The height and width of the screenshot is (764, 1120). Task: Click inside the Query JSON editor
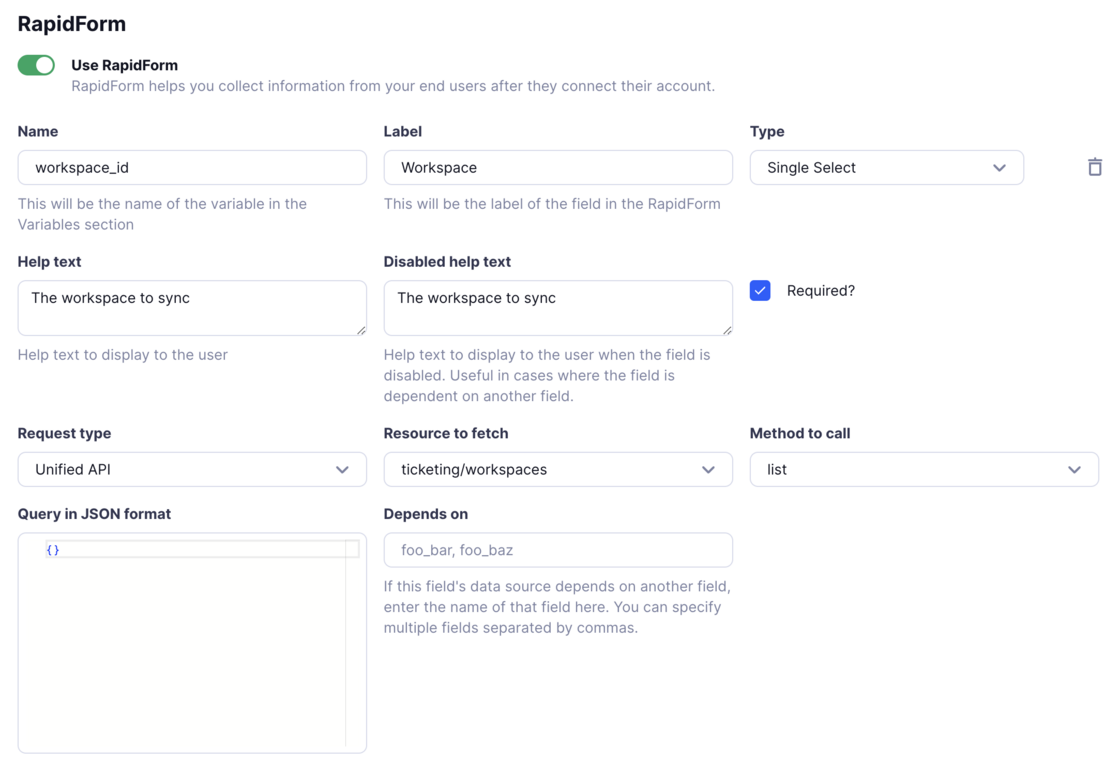[192, 643]
